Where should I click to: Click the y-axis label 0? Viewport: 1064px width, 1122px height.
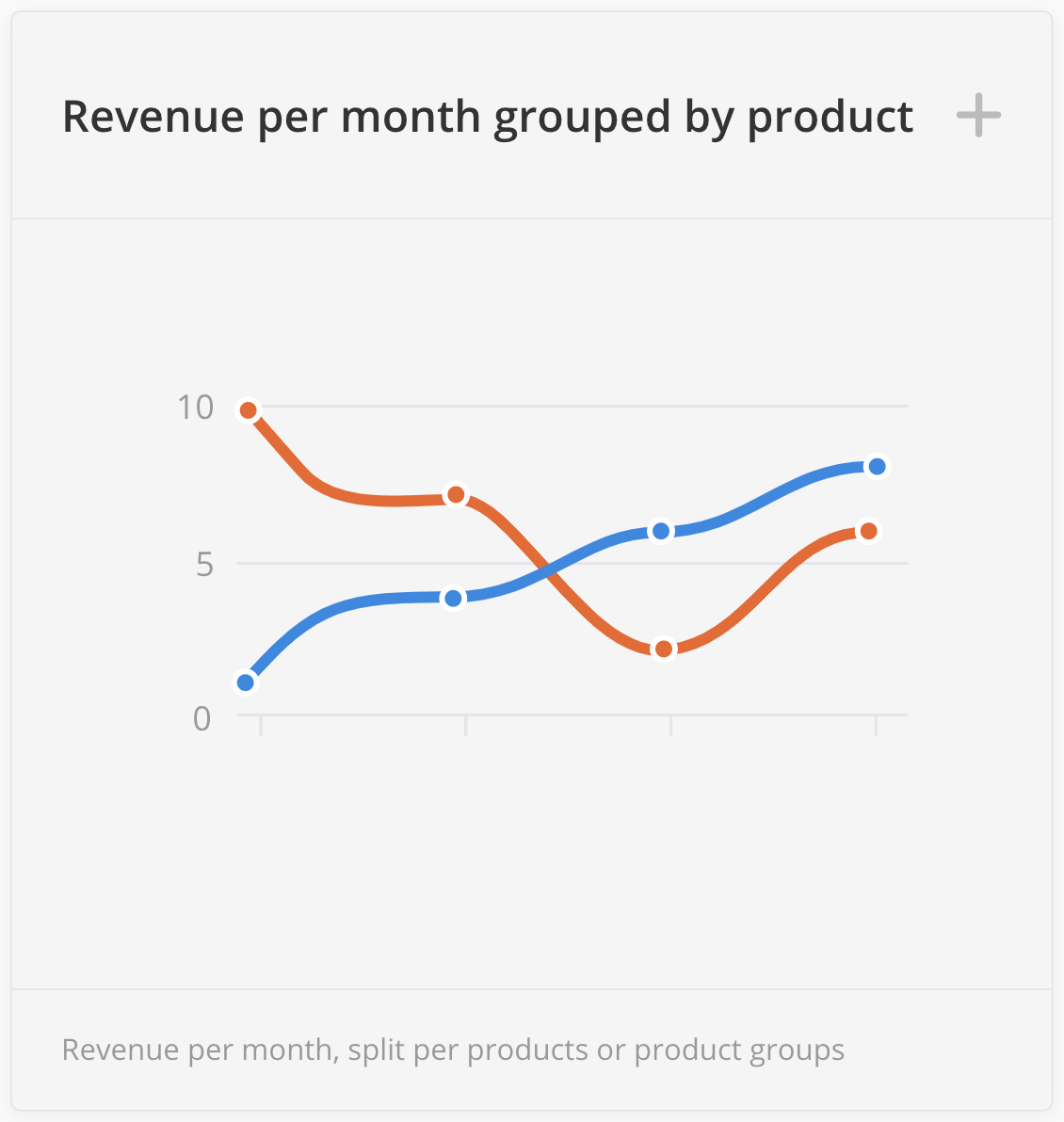202,718
